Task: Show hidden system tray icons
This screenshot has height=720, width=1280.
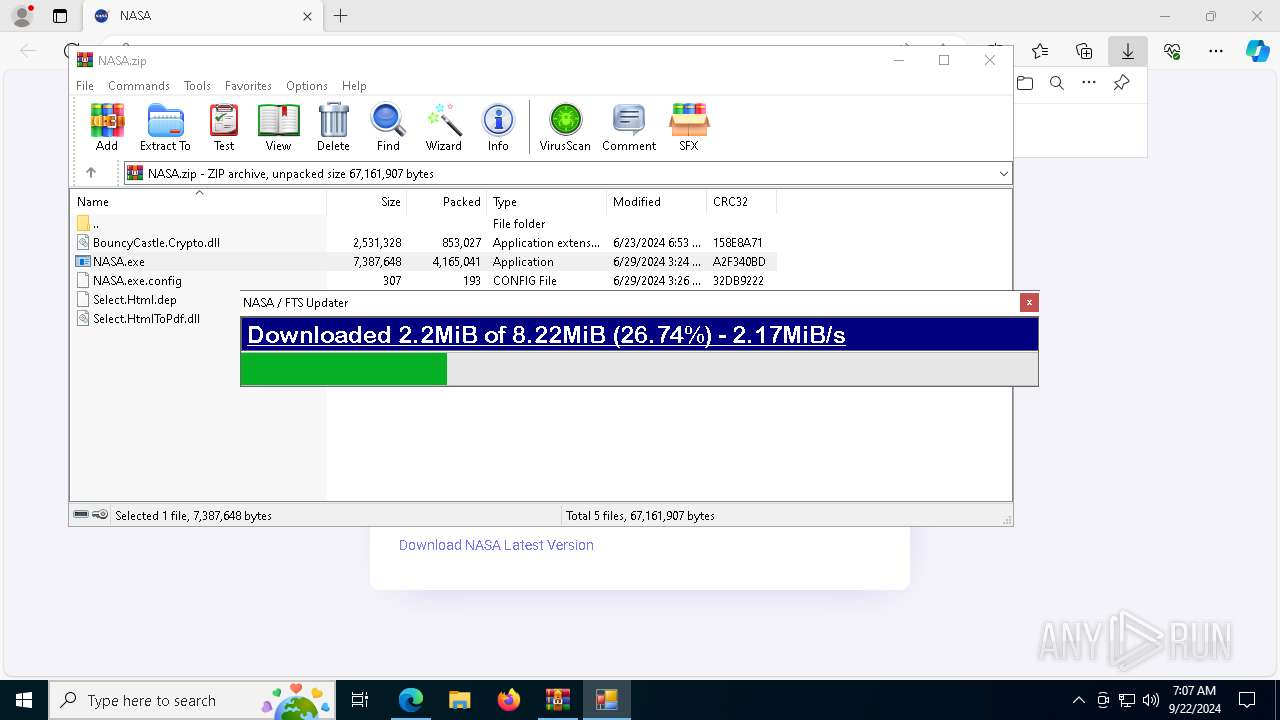Action: tap(1078, 700)
